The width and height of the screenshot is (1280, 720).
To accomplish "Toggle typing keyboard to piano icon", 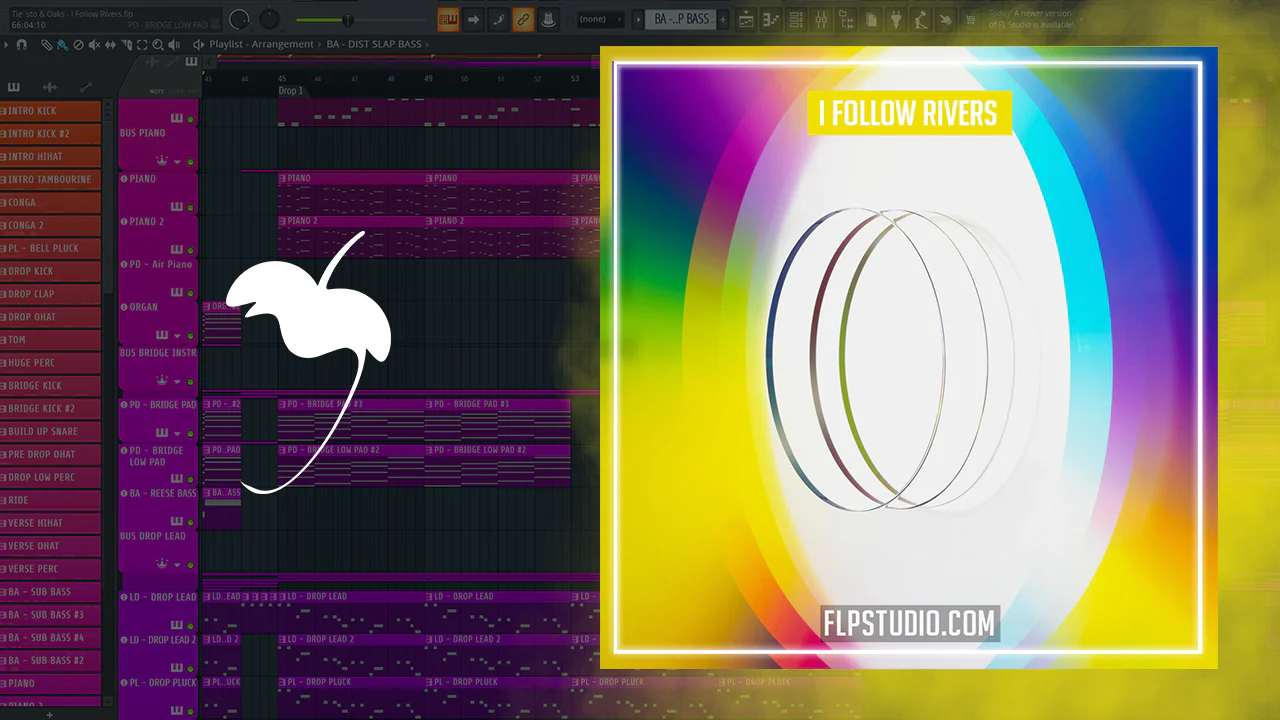I will click(449, 19).
